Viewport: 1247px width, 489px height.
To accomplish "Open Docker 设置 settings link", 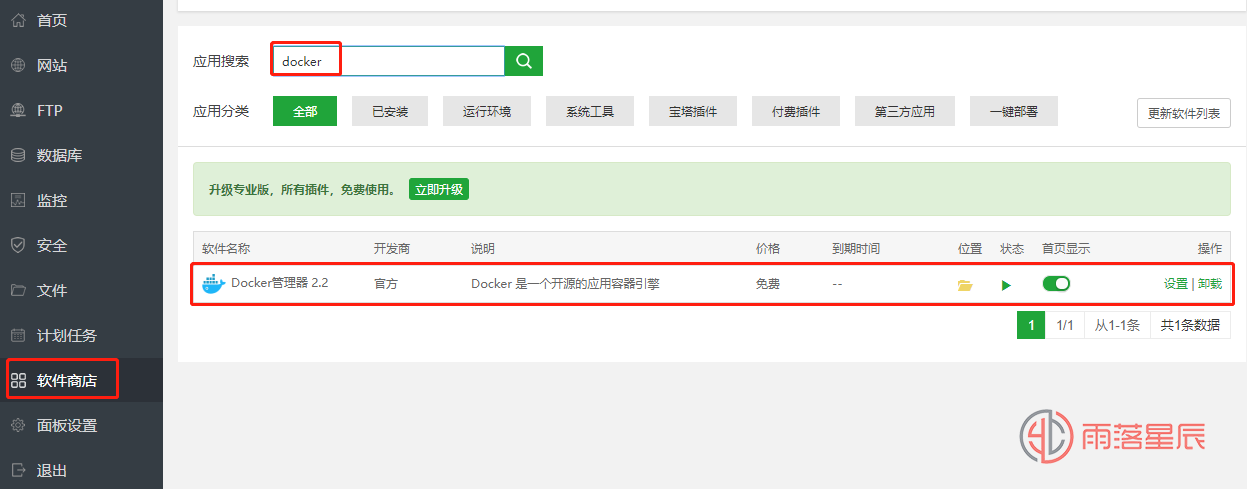I will point(1176,284).
